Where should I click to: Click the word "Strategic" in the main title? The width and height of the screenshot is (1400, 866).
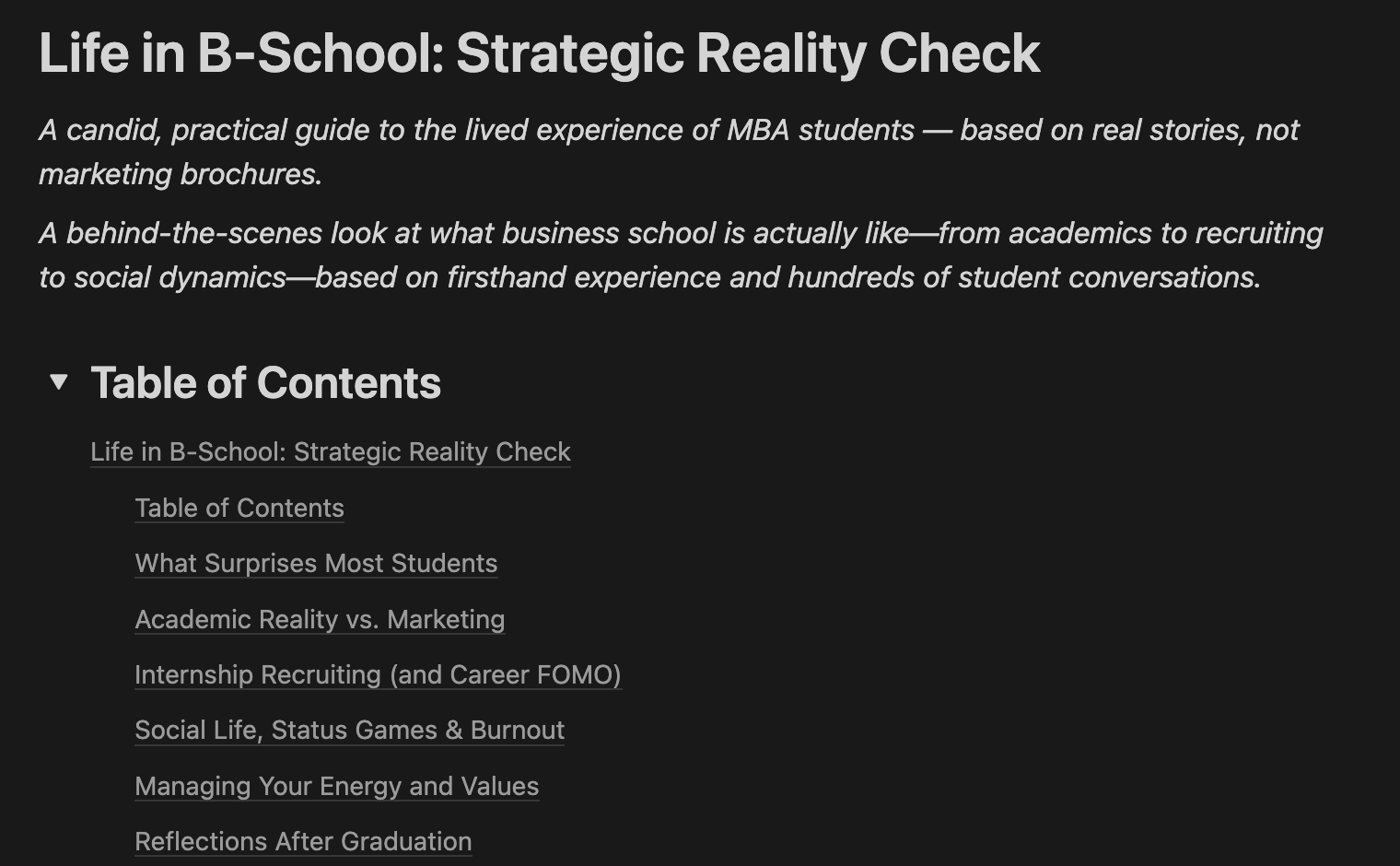(567, 53)
